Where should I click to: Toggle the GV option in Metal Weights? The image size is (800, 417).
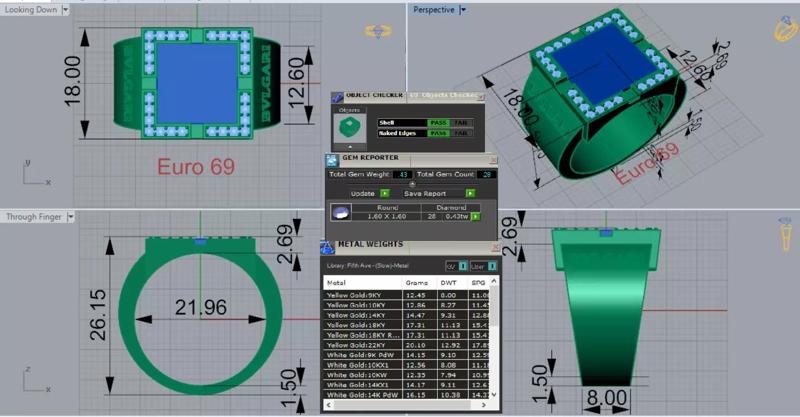tap(462, 266)
